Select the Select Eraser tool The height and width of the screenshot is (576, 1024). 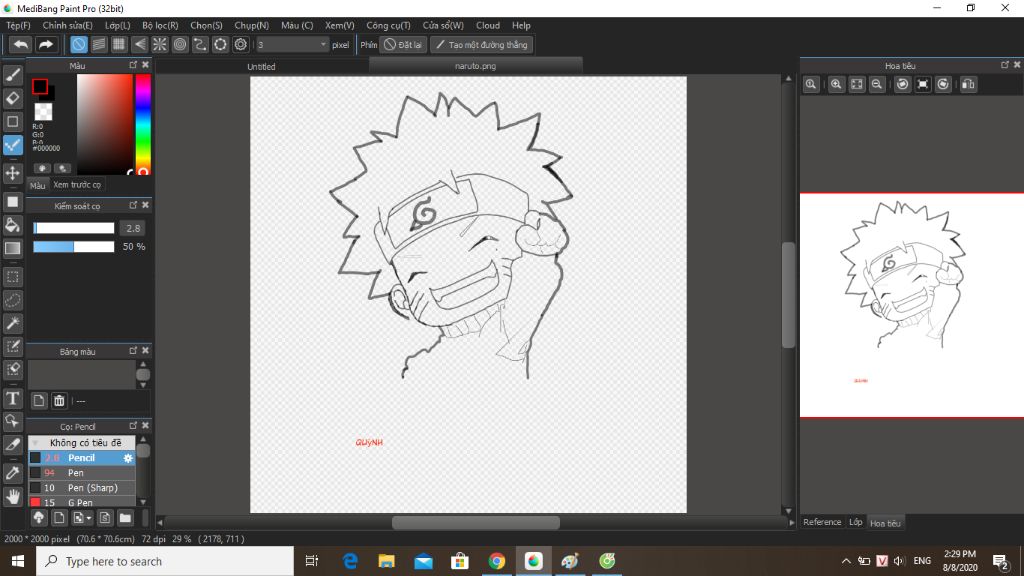coord(12,369)
